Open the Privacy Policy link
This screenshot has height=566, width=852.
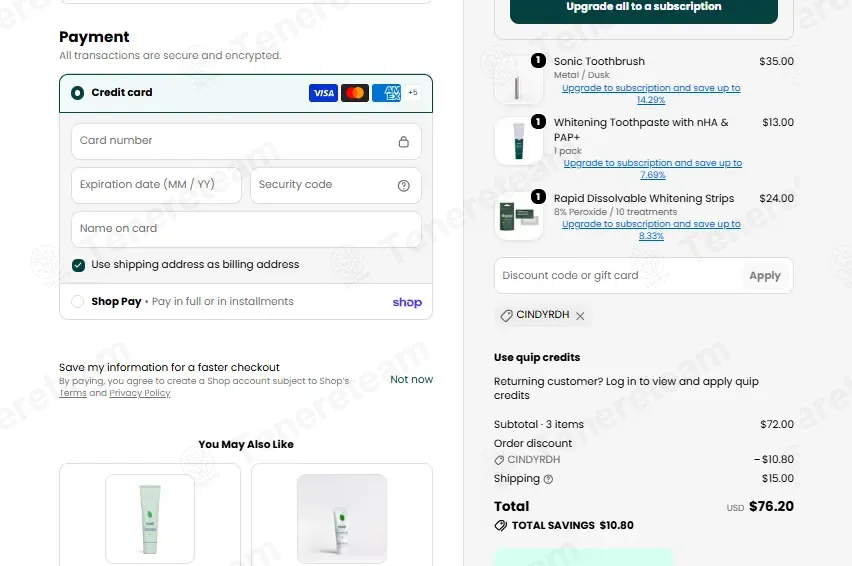click(140, 393)
